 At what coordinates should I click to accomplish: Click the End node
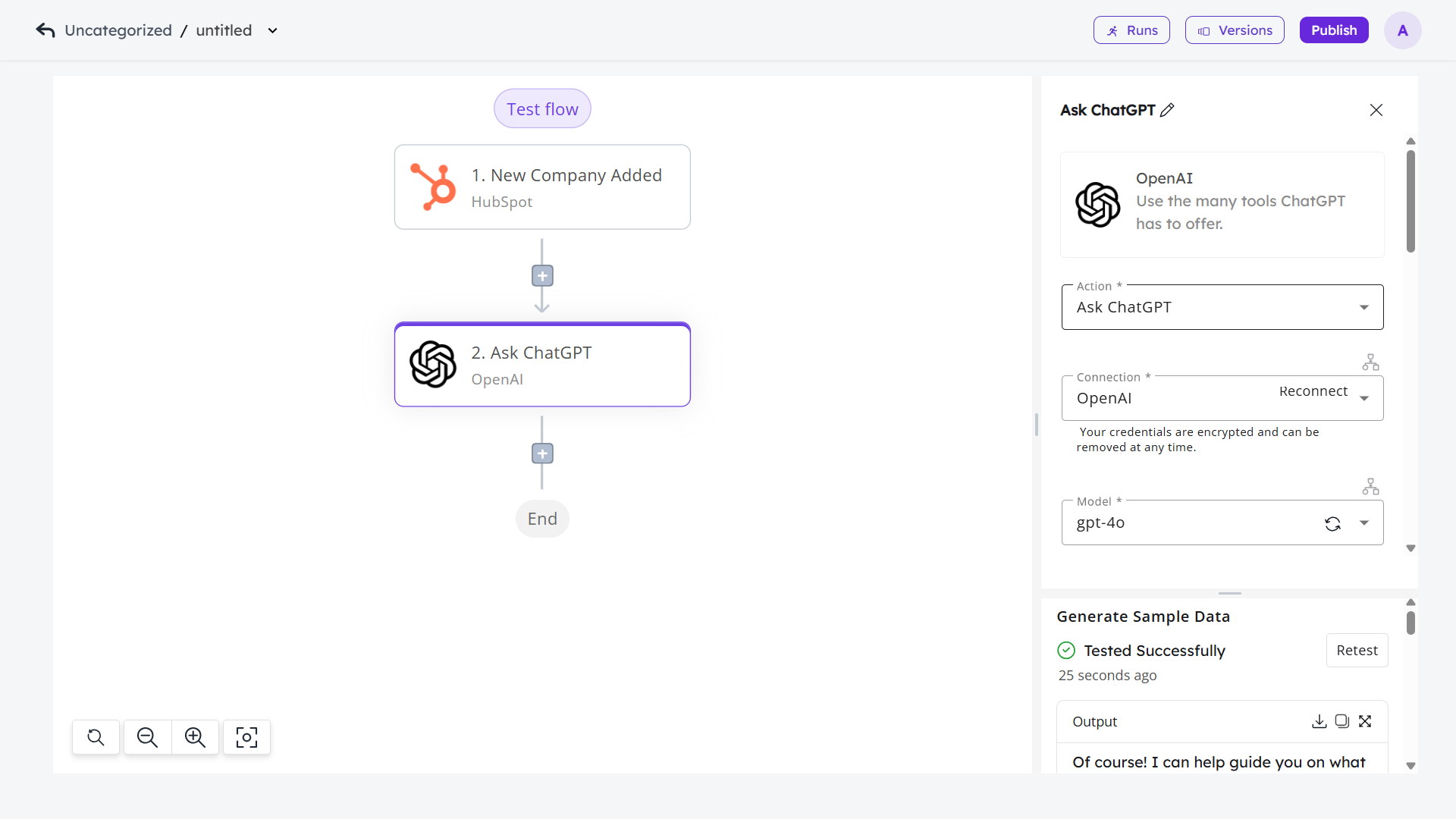(542, 519)
